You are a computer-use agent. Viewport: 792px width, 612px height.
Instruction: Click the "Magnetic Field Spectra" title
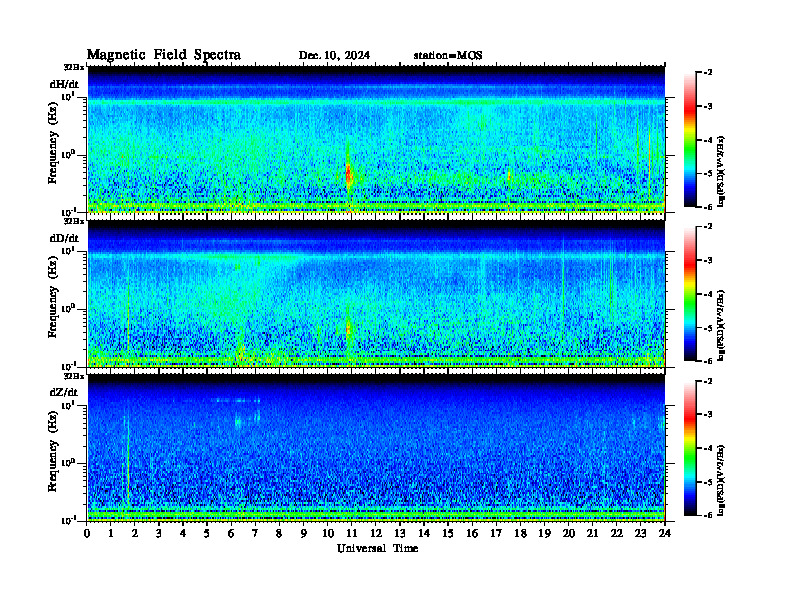[164, 55]
